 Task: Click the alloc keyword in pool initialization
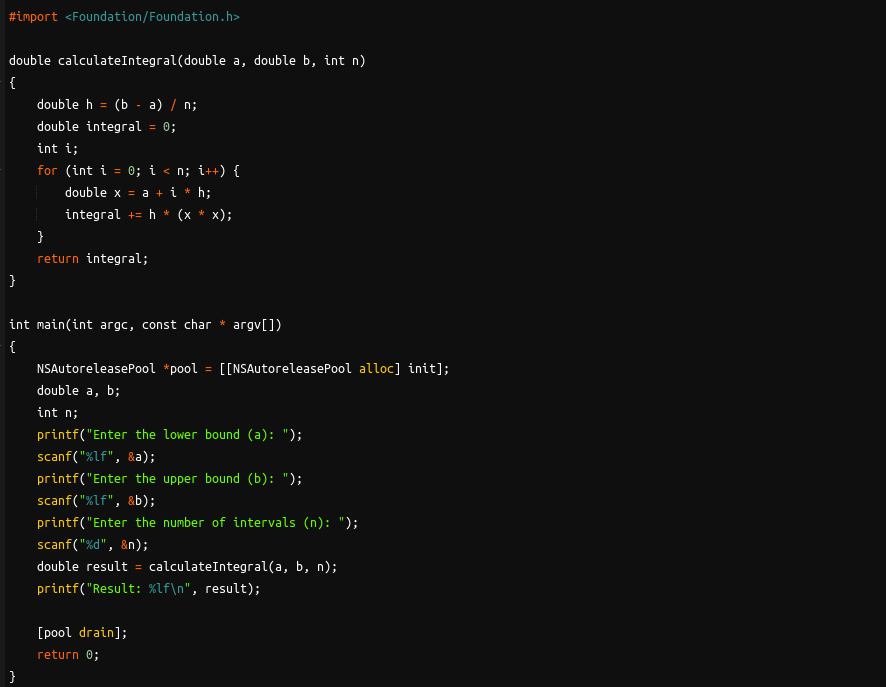click(376, 368)
